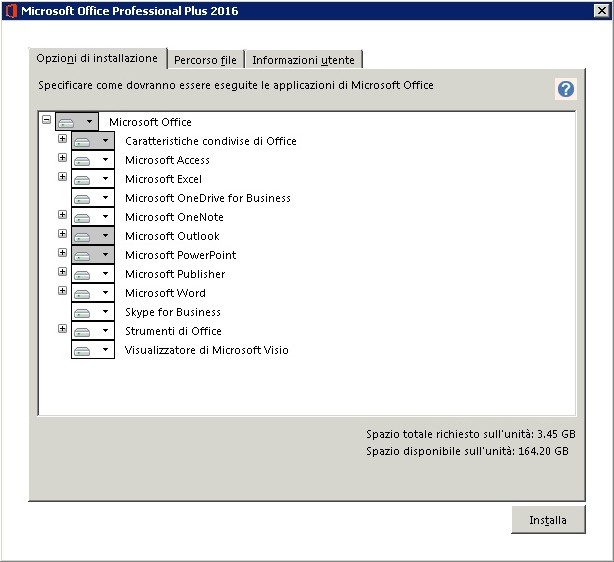Select Caratteristiche condivise di Office label
The image size is (614, 562).
[211, 141]
